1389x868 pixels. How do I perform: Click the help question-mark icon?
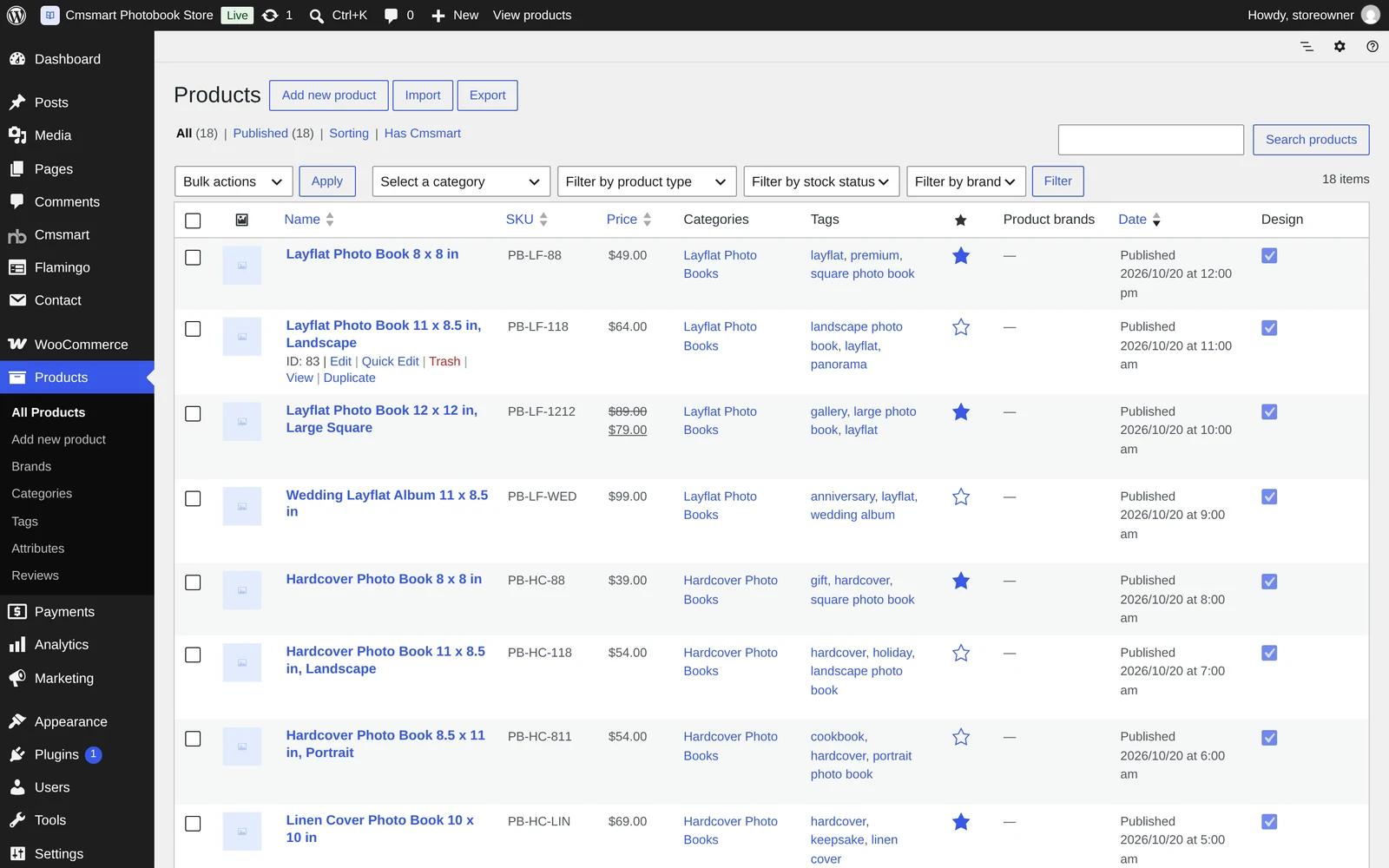coord(1373,47)
